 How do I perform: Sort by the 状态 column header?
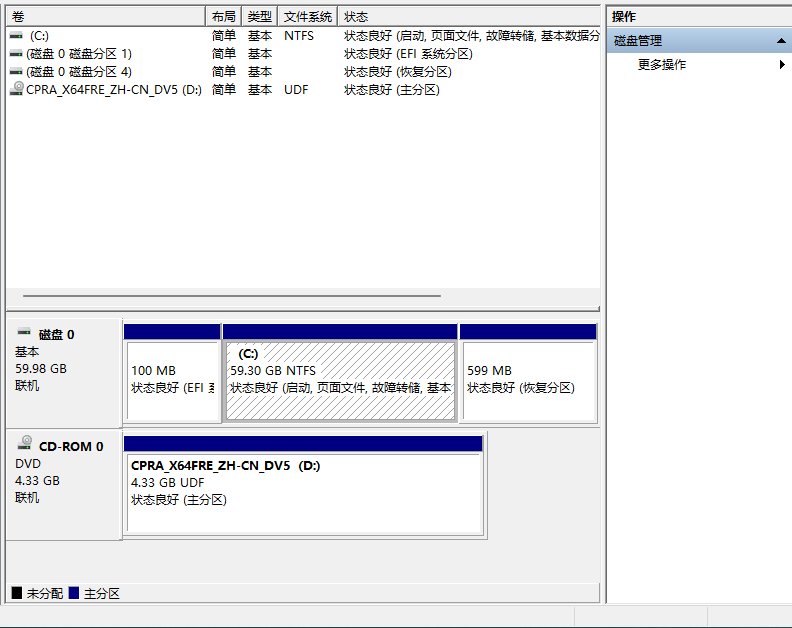(468, 17)
